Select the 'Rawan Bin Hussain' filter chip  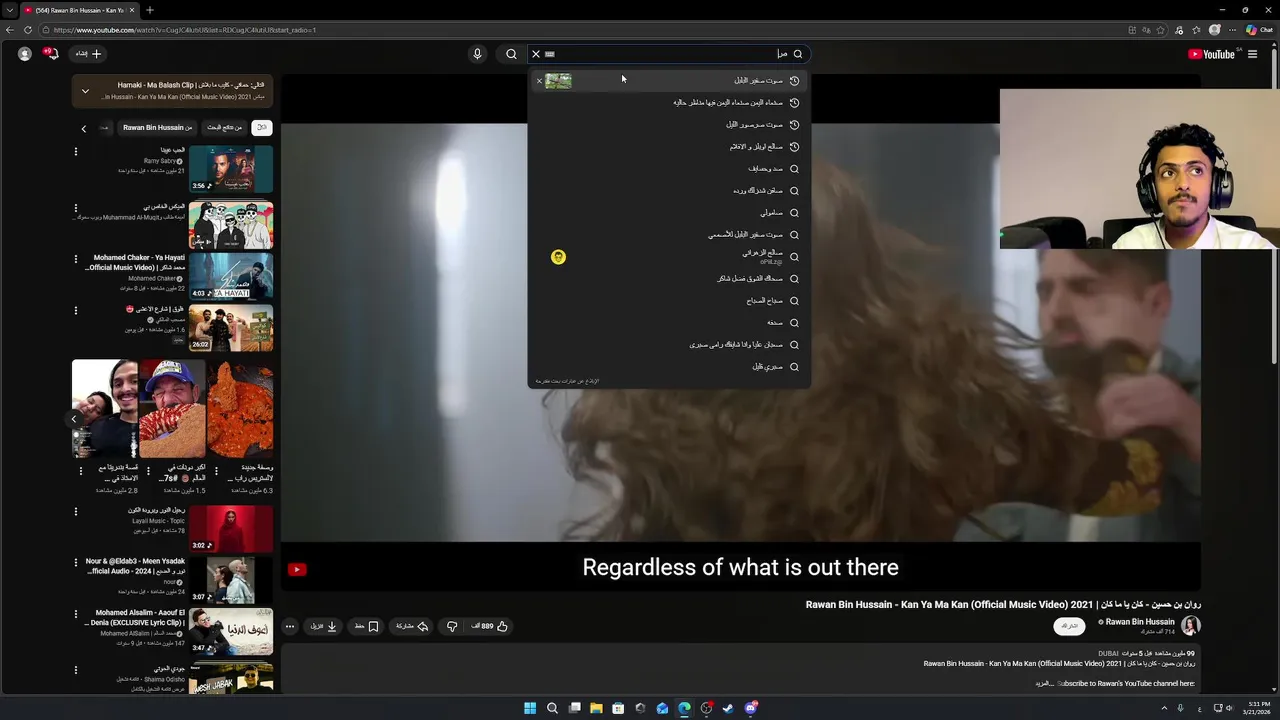pyautogui.click(x=158, y=128)
